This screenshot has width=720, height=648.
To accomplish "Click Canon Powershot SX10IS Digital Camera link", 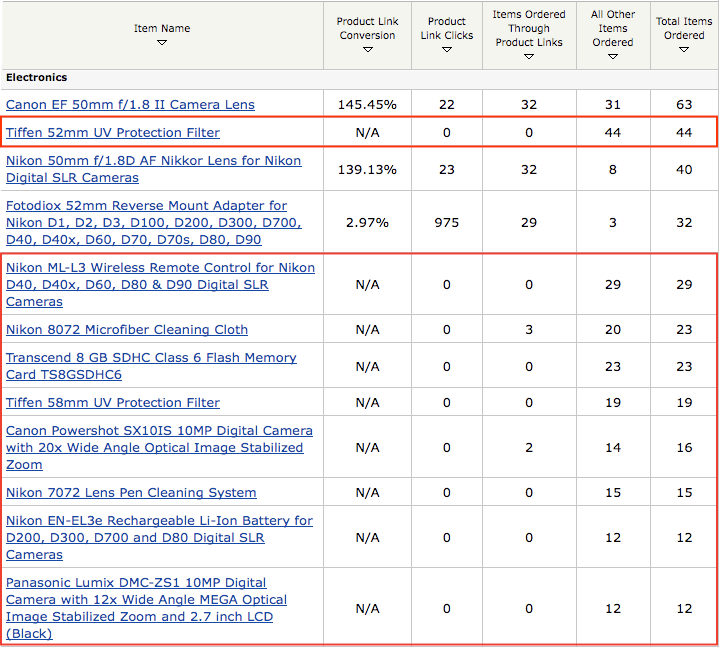I will coord(159,448).
